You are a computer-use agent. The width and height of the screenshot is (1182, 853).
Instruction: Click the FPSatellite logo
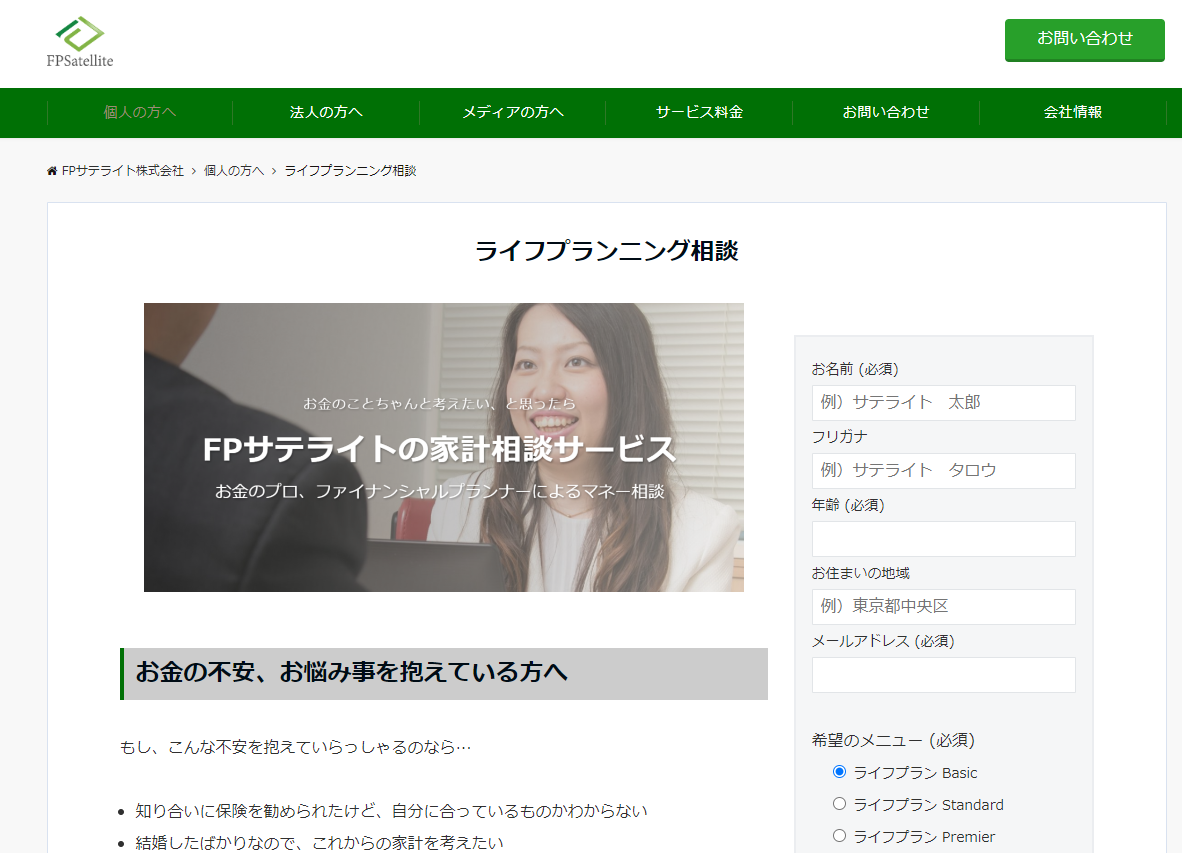pos(80,42)
